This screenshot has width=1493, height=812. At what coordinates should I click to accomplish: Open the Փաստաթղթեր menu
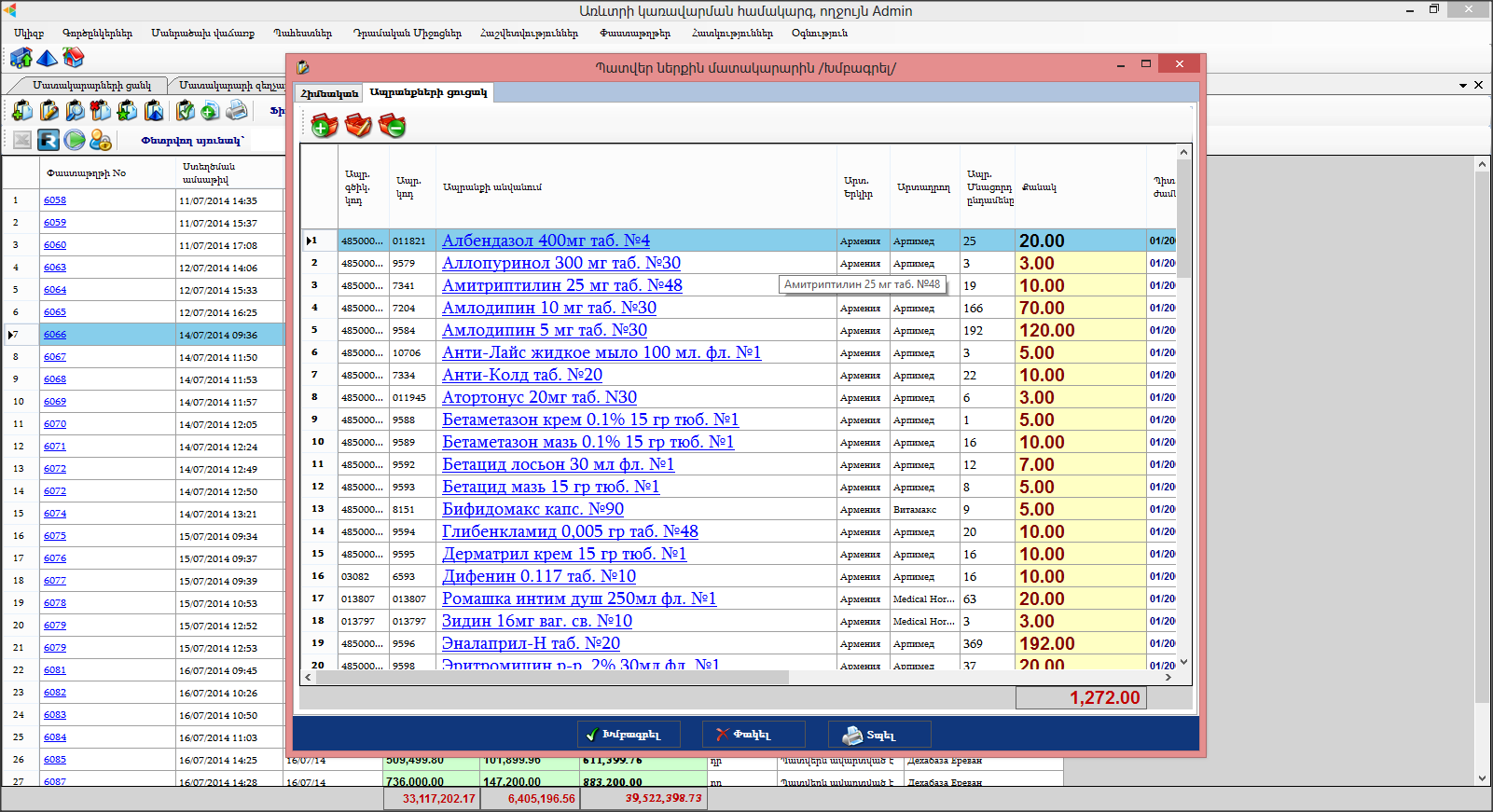635,33
